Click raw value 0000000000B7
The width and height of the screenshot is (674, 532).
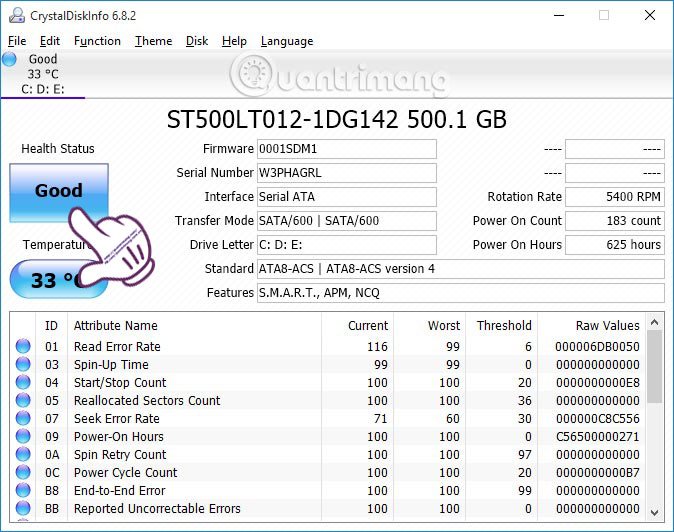pyautogui.click(x=597, y=473)
